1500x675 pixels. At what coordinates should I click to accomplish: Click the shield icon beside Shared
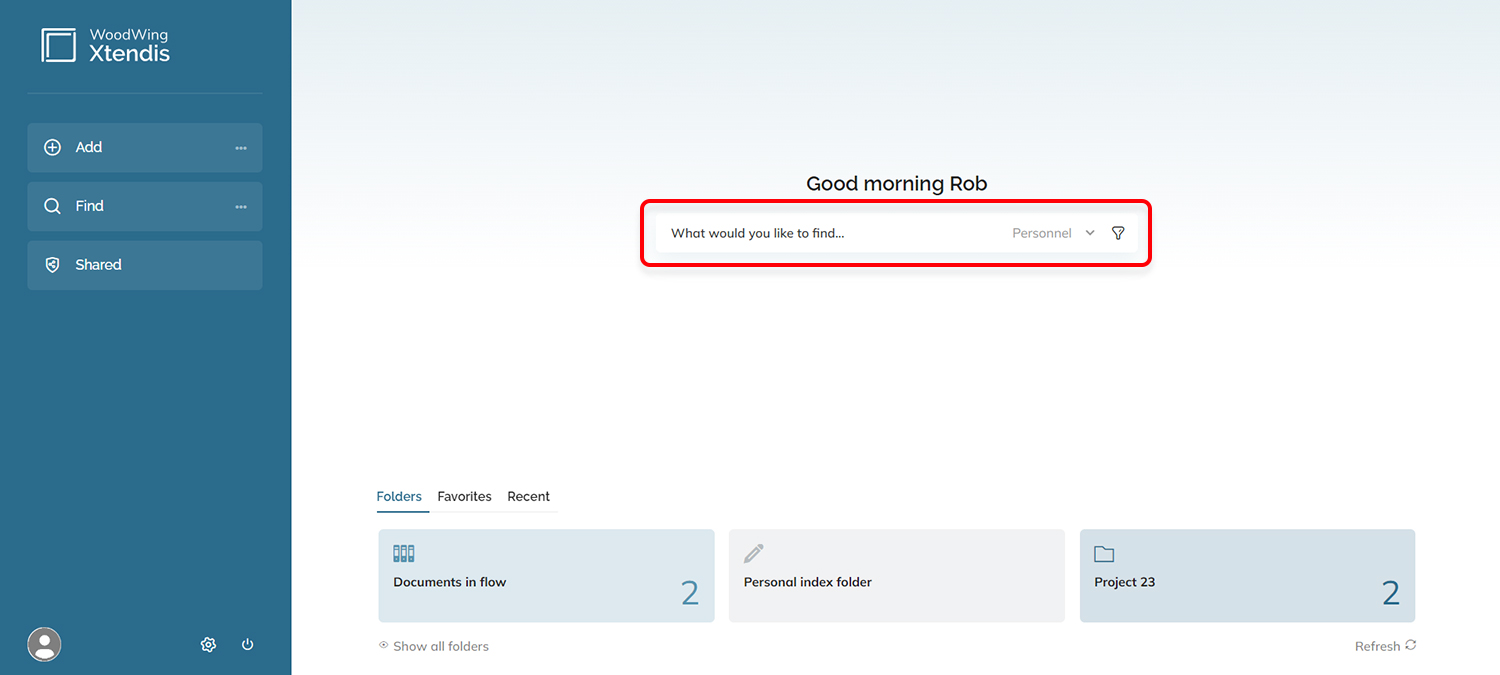[53, 265]
